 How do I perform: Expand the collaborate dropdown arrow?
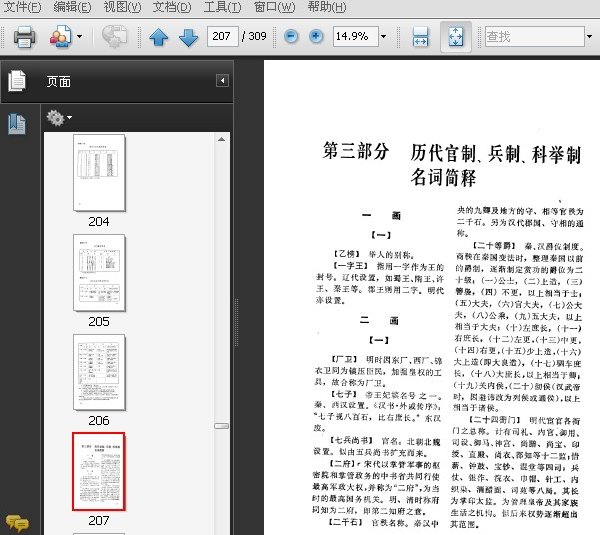pyautogui.click(x=79, y=37)
